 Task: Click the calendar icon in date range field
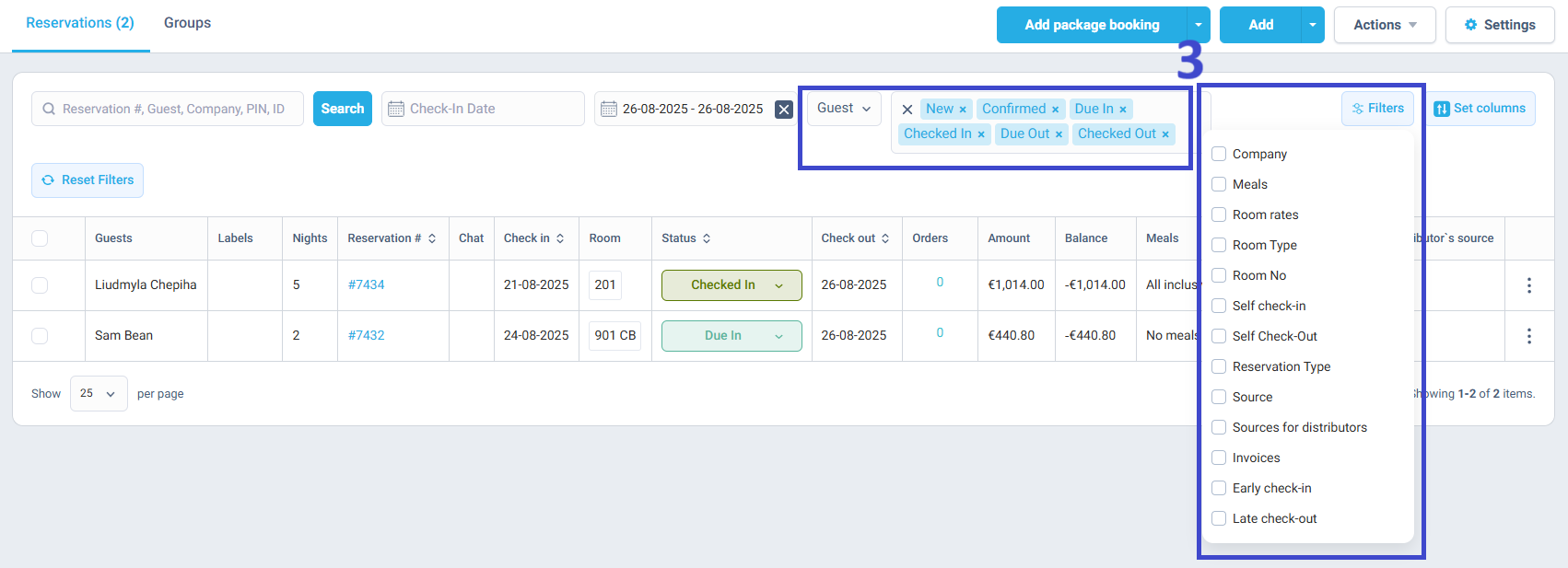pos(609,109)
